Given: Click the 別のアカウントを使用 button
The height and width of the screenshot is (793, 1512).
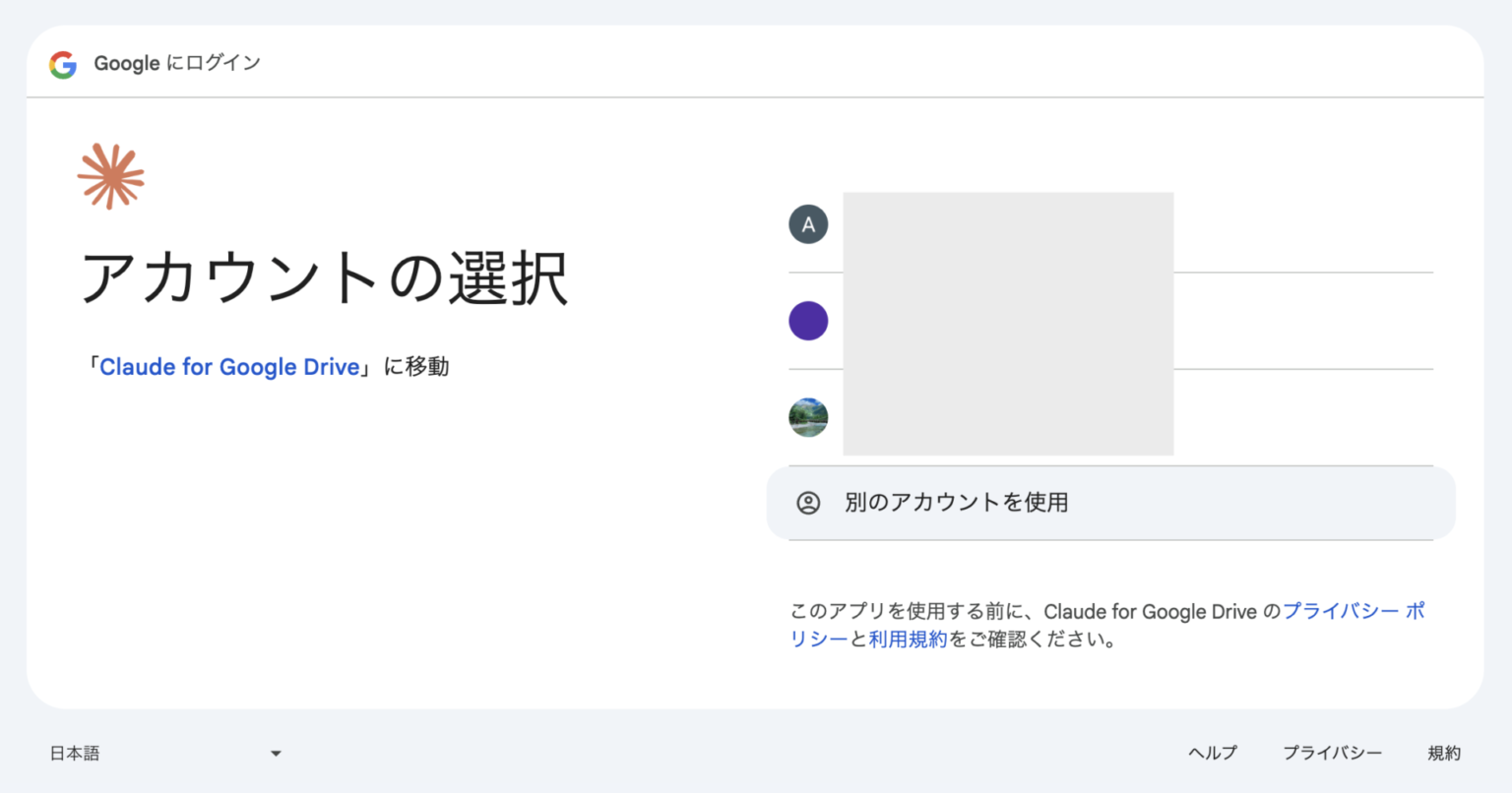Looking at the screenshot, I should pos(956,503).
